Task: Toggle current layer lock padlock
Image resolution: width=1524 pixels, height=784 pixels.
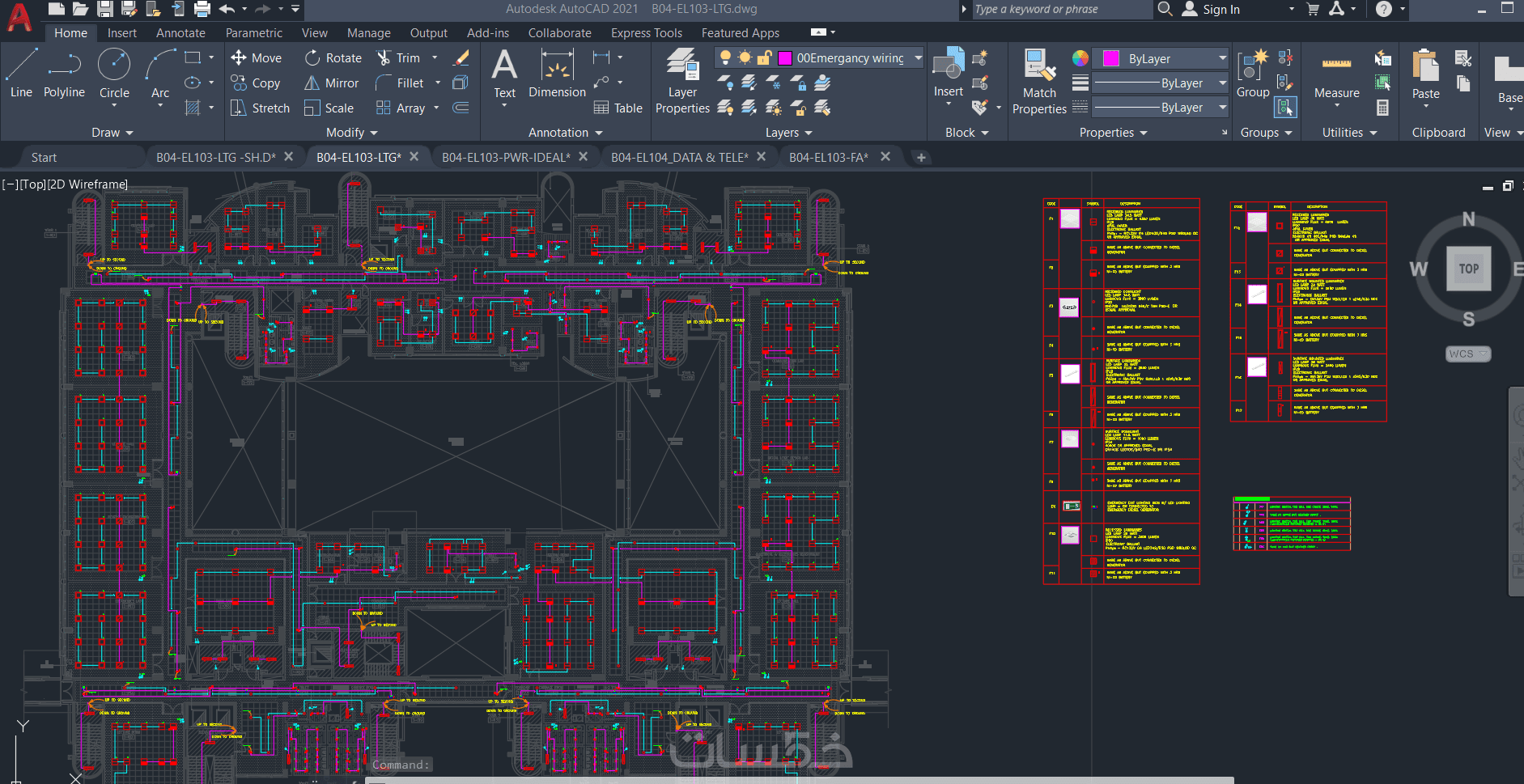Action: (x=764, y=57)
